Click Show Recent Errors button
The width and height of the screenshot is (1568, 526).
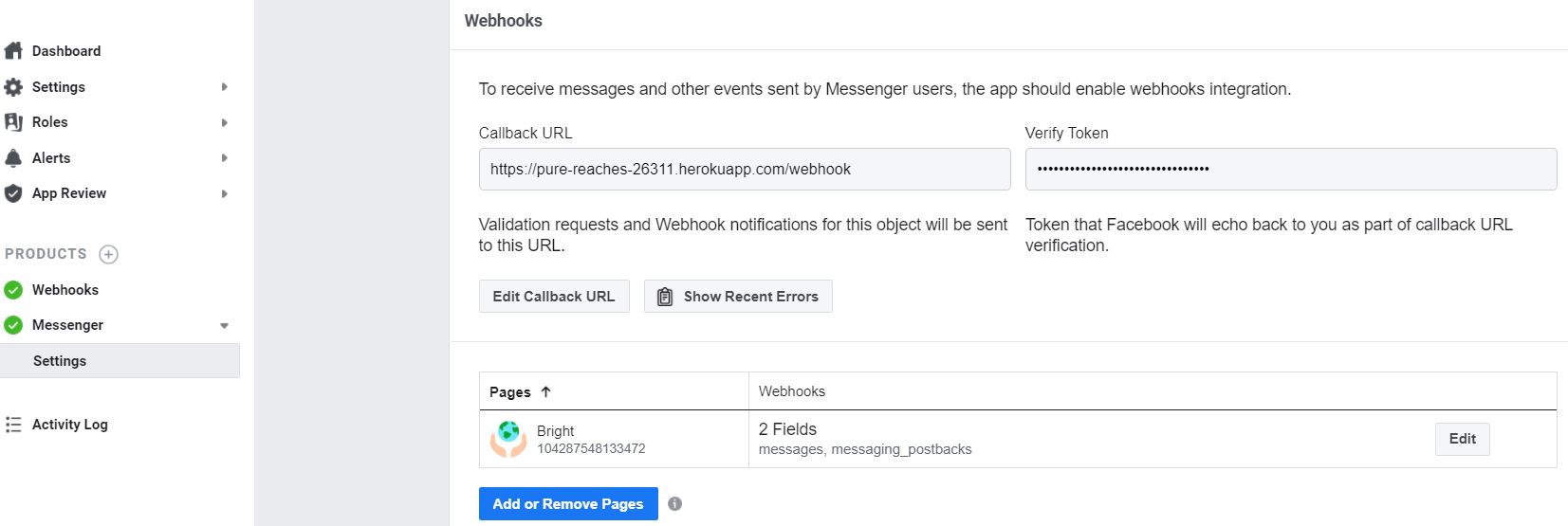click(738, 297)
